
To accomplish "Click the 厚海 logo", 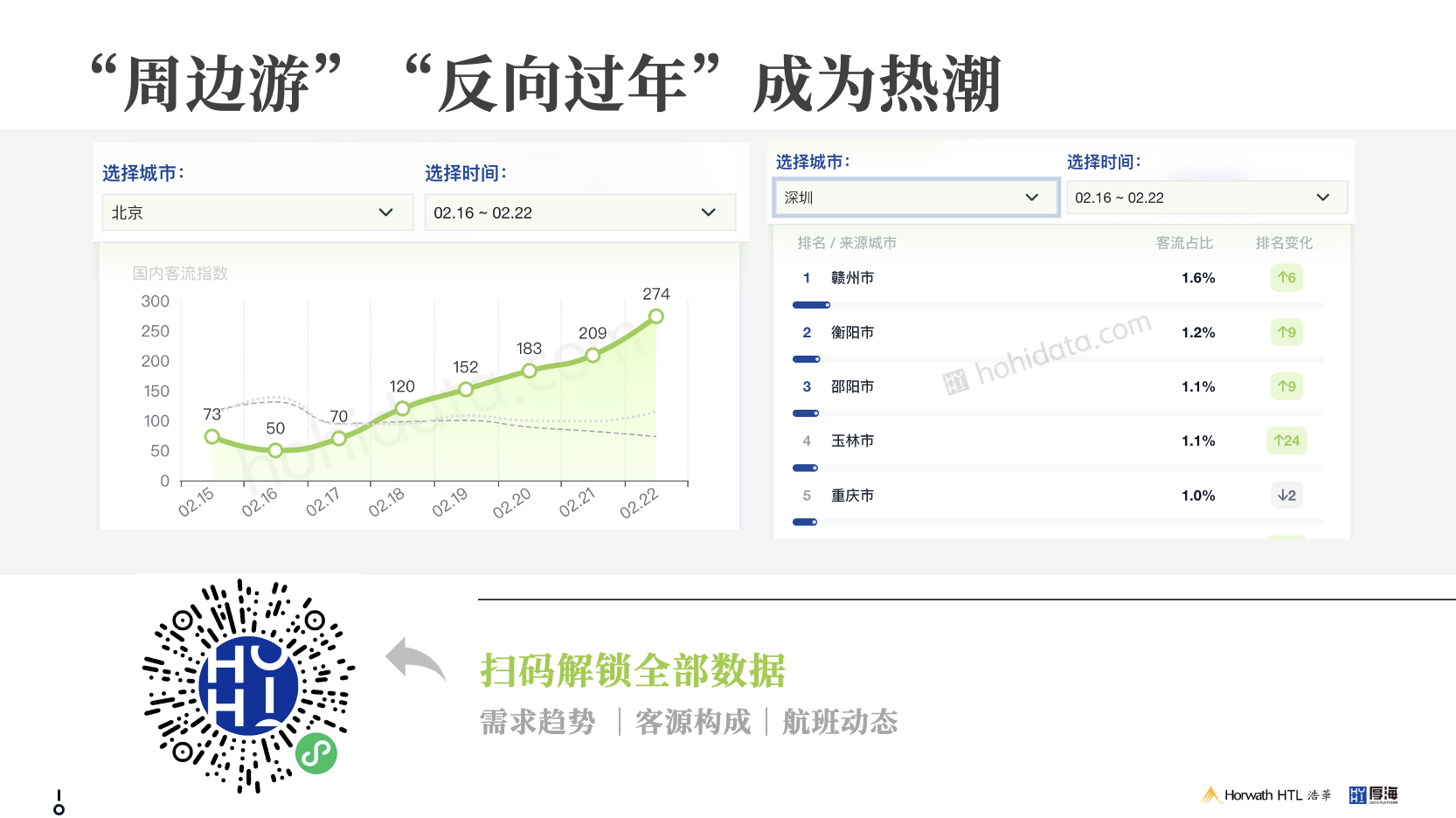I will (x=1374, y=794).
